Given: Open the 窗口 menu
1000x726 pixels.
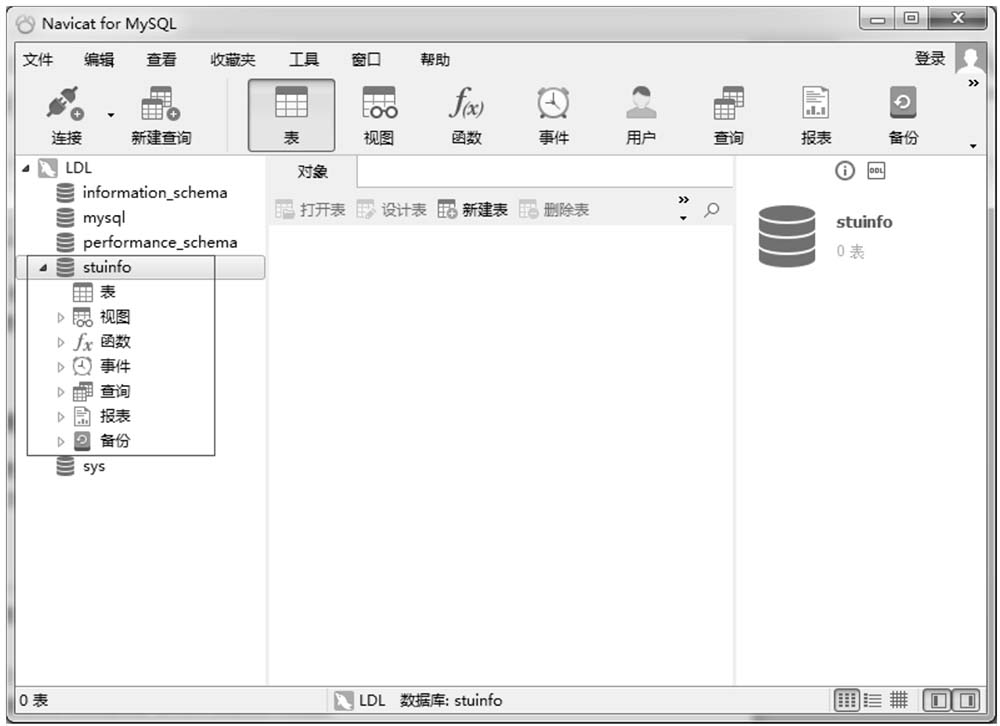Looking at the screenshot, I should pos(366,60).
